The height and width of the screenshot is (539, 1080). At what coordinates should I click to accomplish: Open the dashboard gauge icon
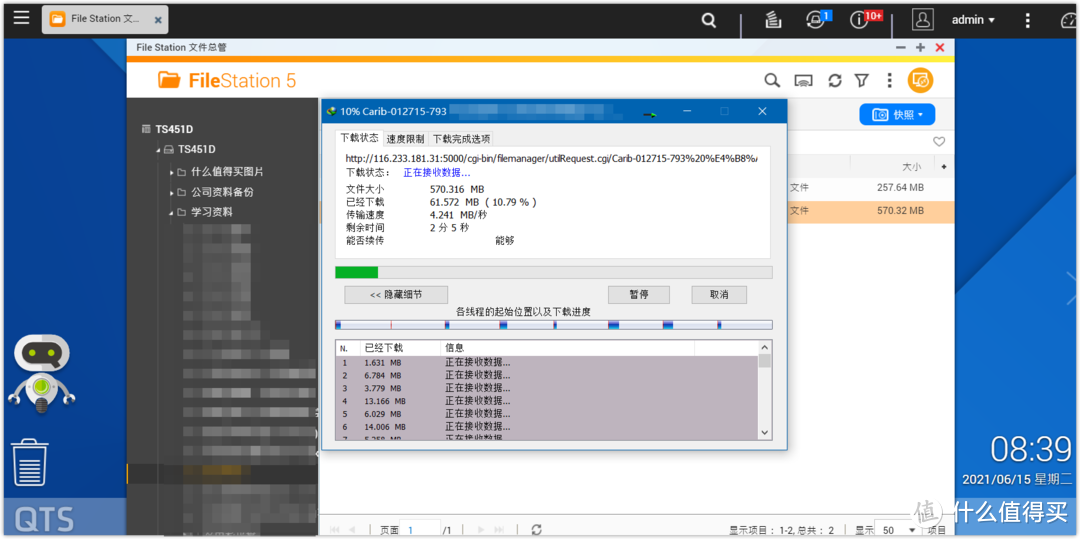pos(1069,21)
